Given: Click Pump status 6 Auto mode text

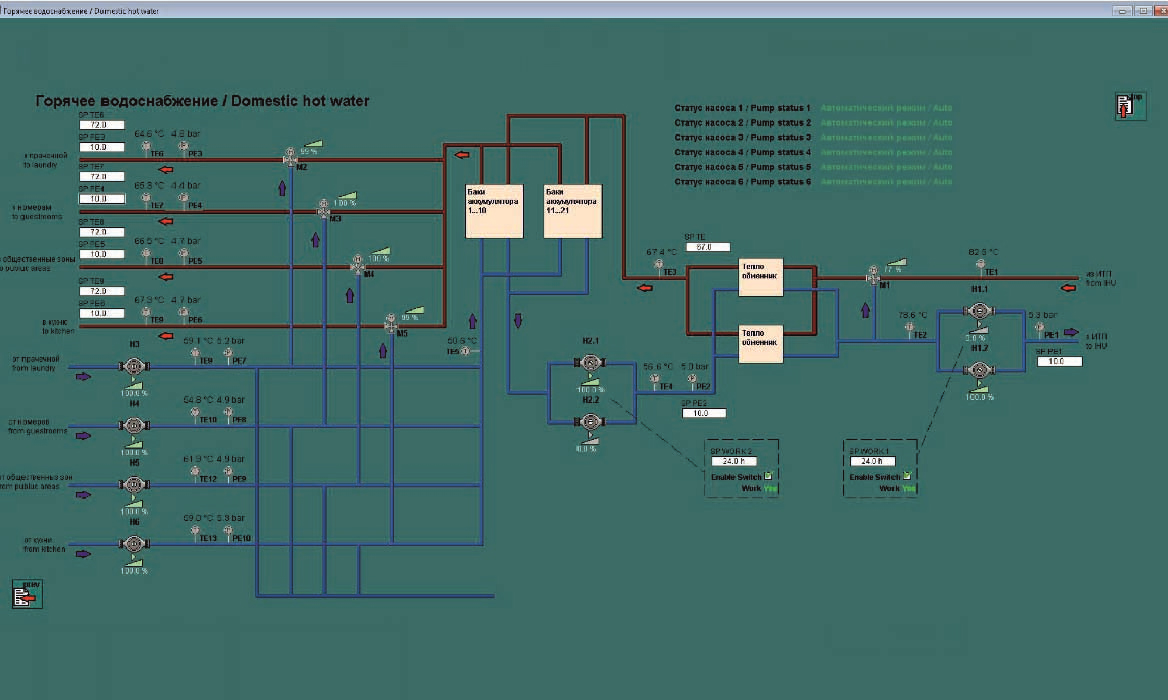Looking at the screenshot, I should click(x=886, y=182).
